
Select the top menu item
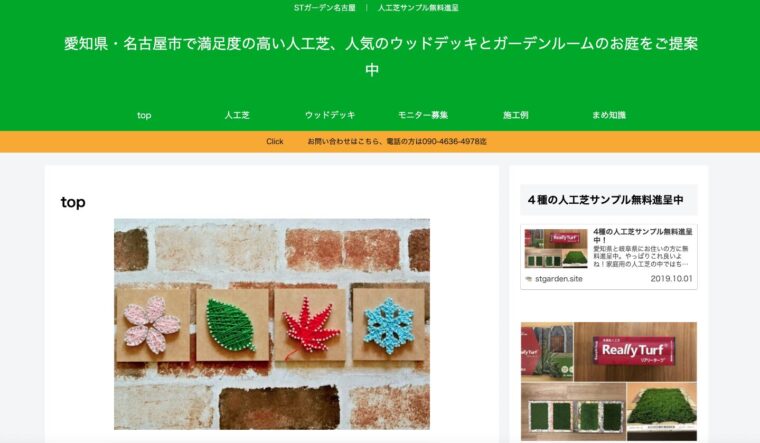click(144, 115)
